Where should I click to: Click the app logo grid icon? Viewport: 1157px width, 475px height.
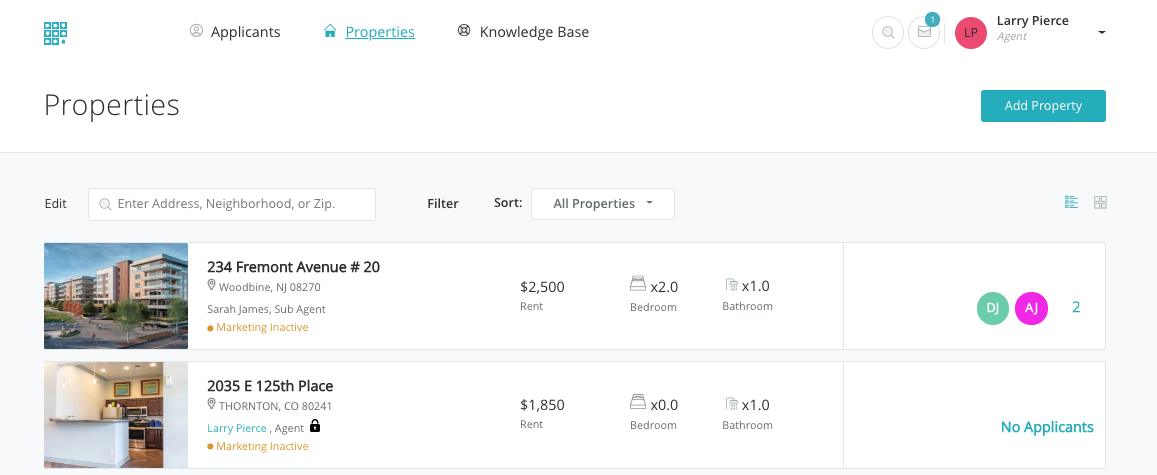pos(55,33)
